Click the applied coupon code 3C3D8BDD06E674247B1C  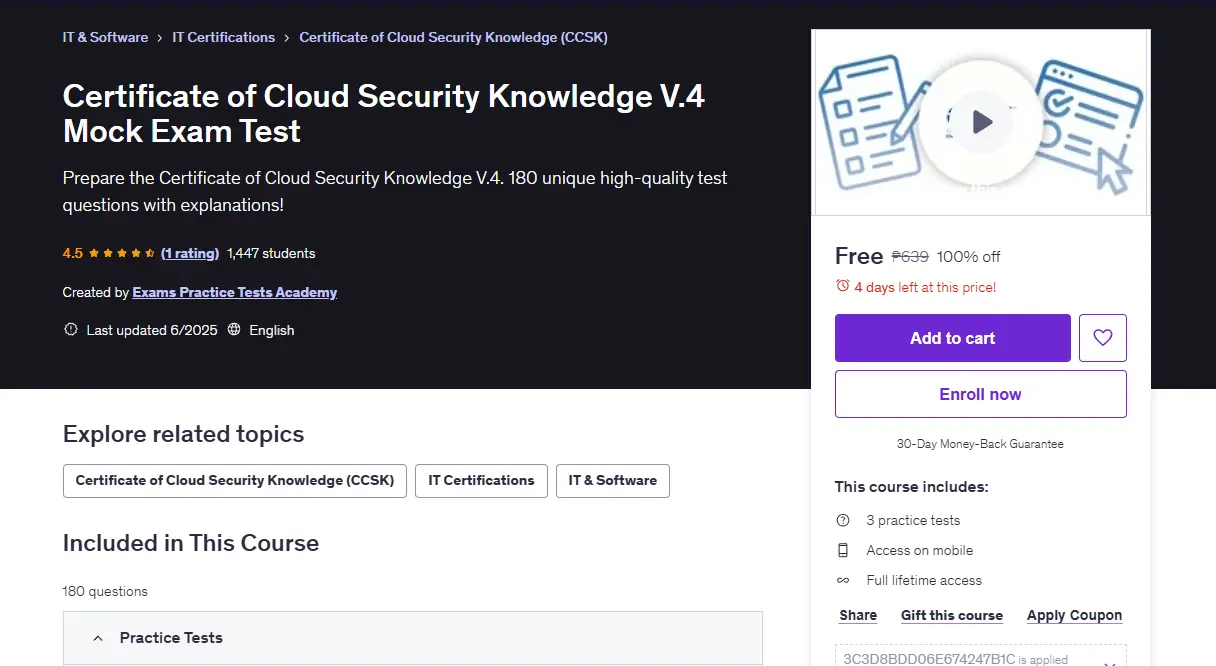pyautogui.click(x=929, y=659)
